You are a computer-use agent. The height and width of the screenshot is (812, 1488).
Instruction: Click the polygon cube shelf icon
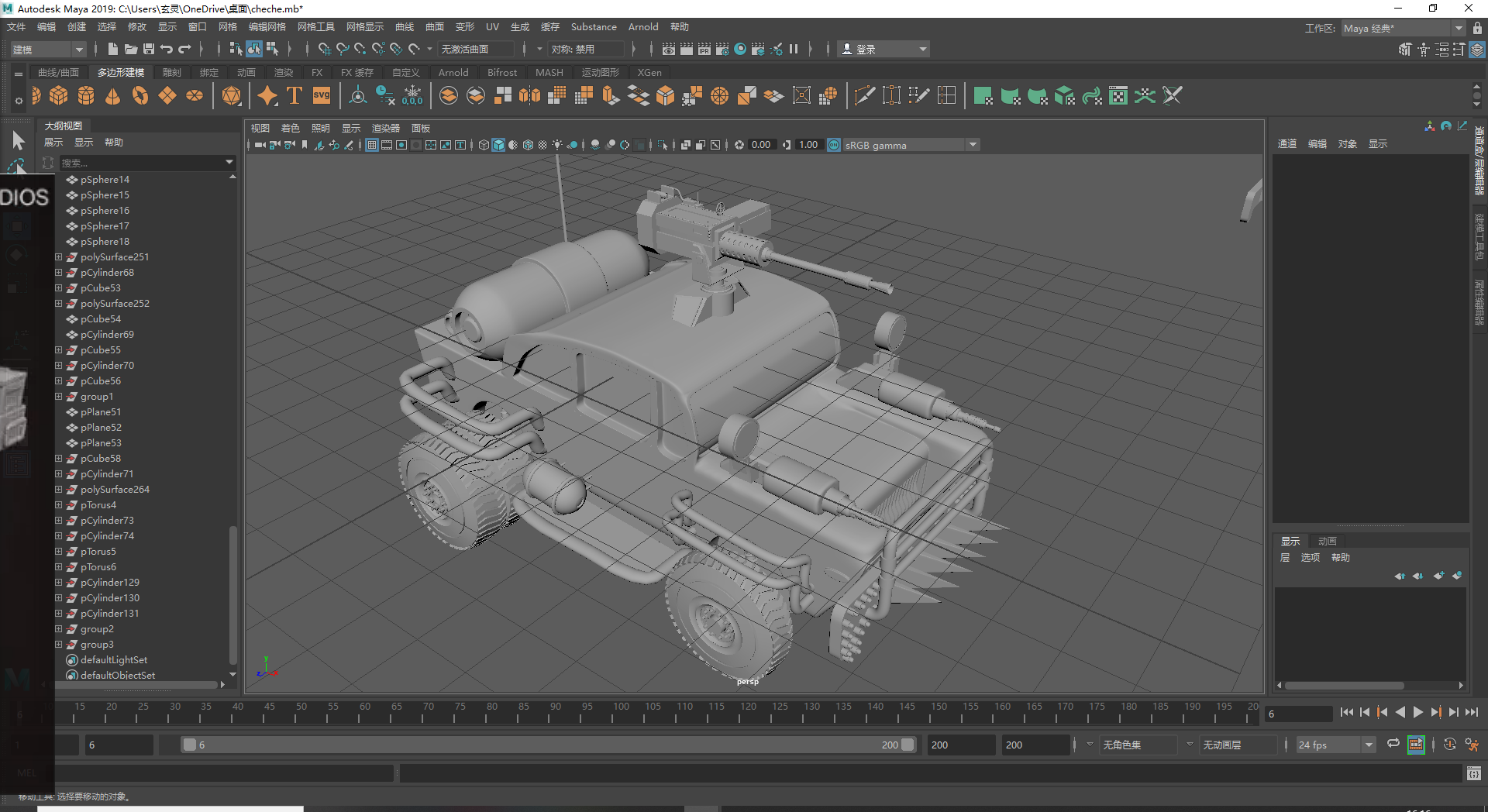[59, 96]
